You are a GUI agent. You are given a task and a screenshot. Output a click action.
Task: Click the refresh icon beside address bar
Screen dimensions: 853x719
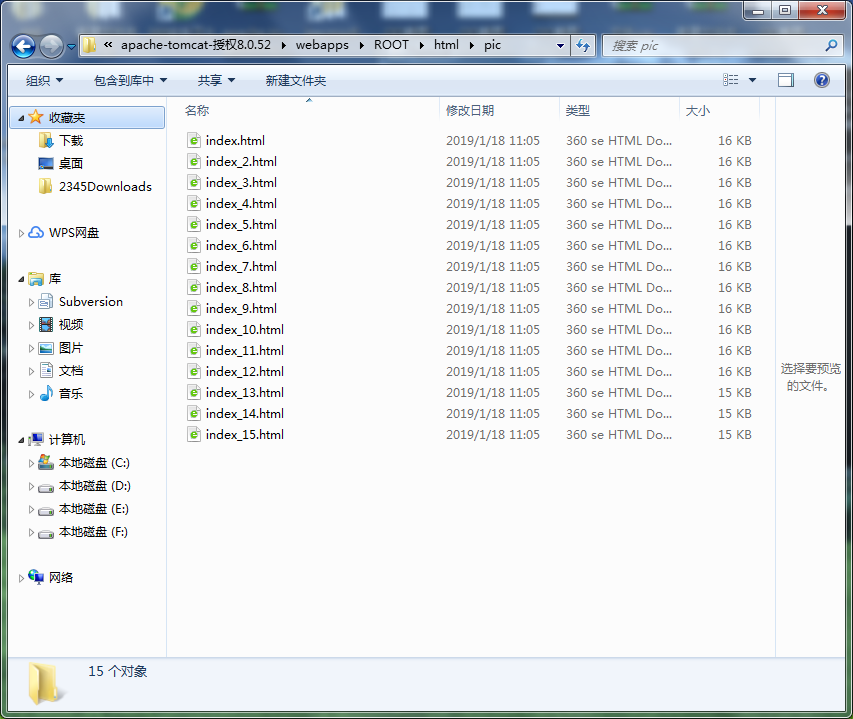pyautogui.click(x=583, y=46)
